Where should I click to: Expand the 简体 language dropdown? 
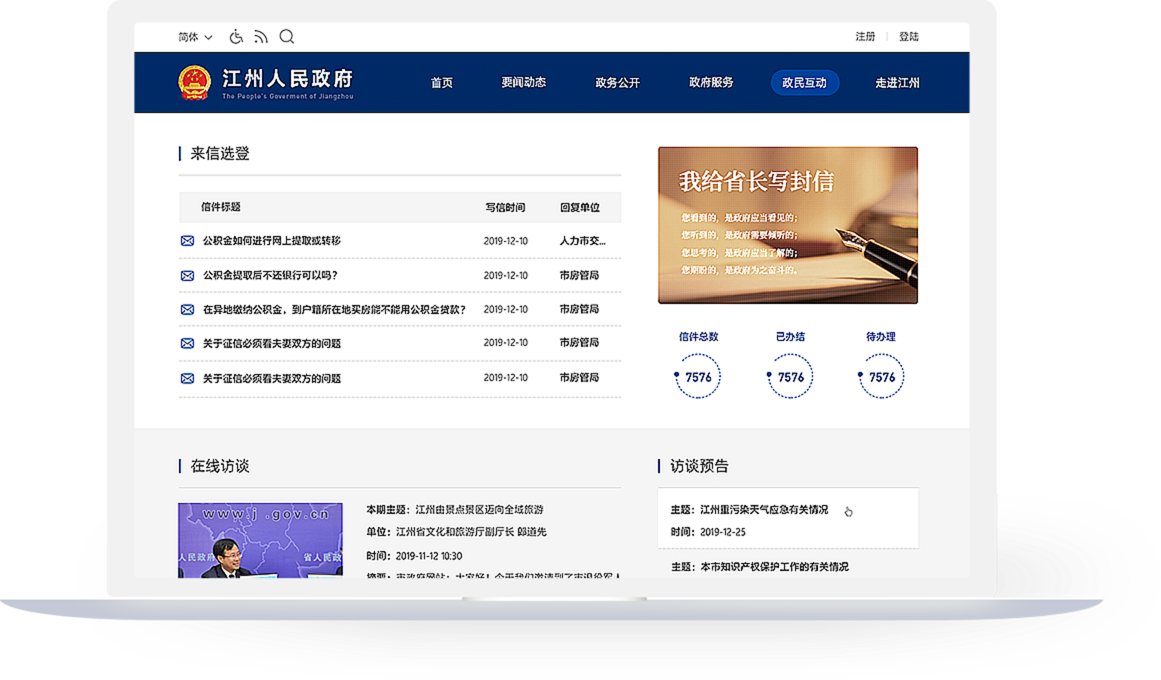[x=195, y=37]
